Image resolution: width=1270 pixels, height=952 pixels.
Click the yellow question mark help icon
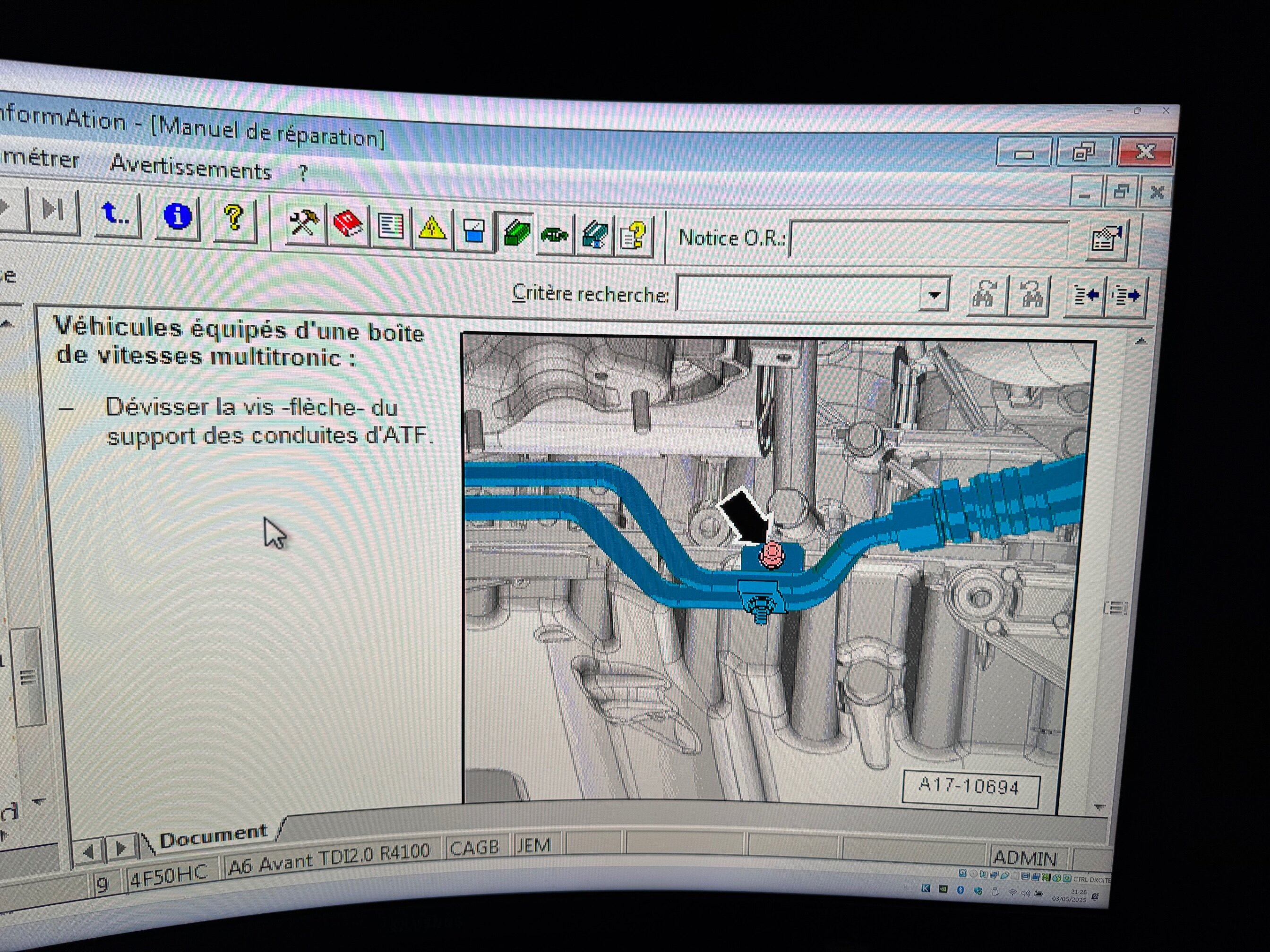click(x=233, y=219)
